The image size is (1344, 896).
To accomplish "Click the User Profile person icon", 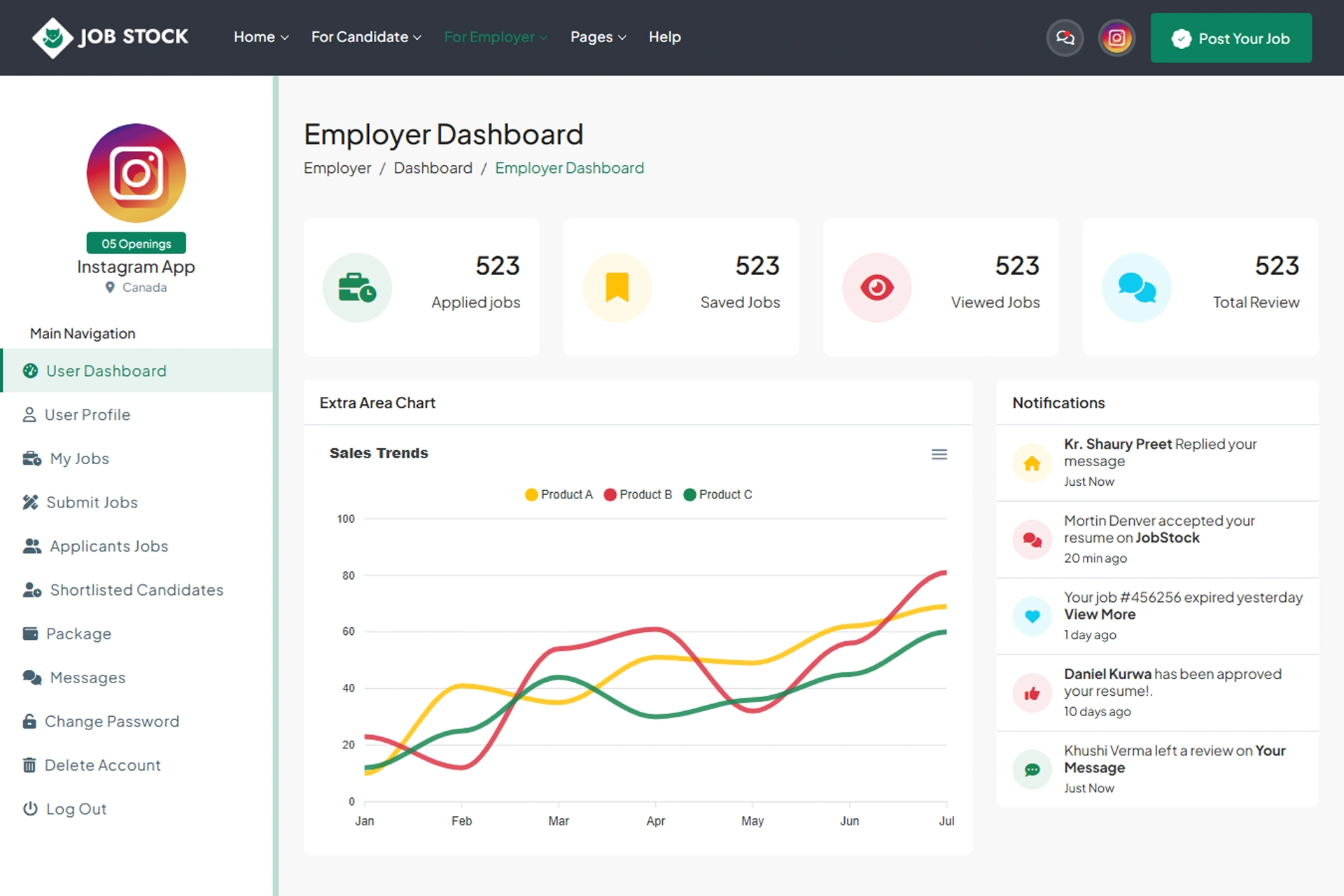I will [29, 415].
